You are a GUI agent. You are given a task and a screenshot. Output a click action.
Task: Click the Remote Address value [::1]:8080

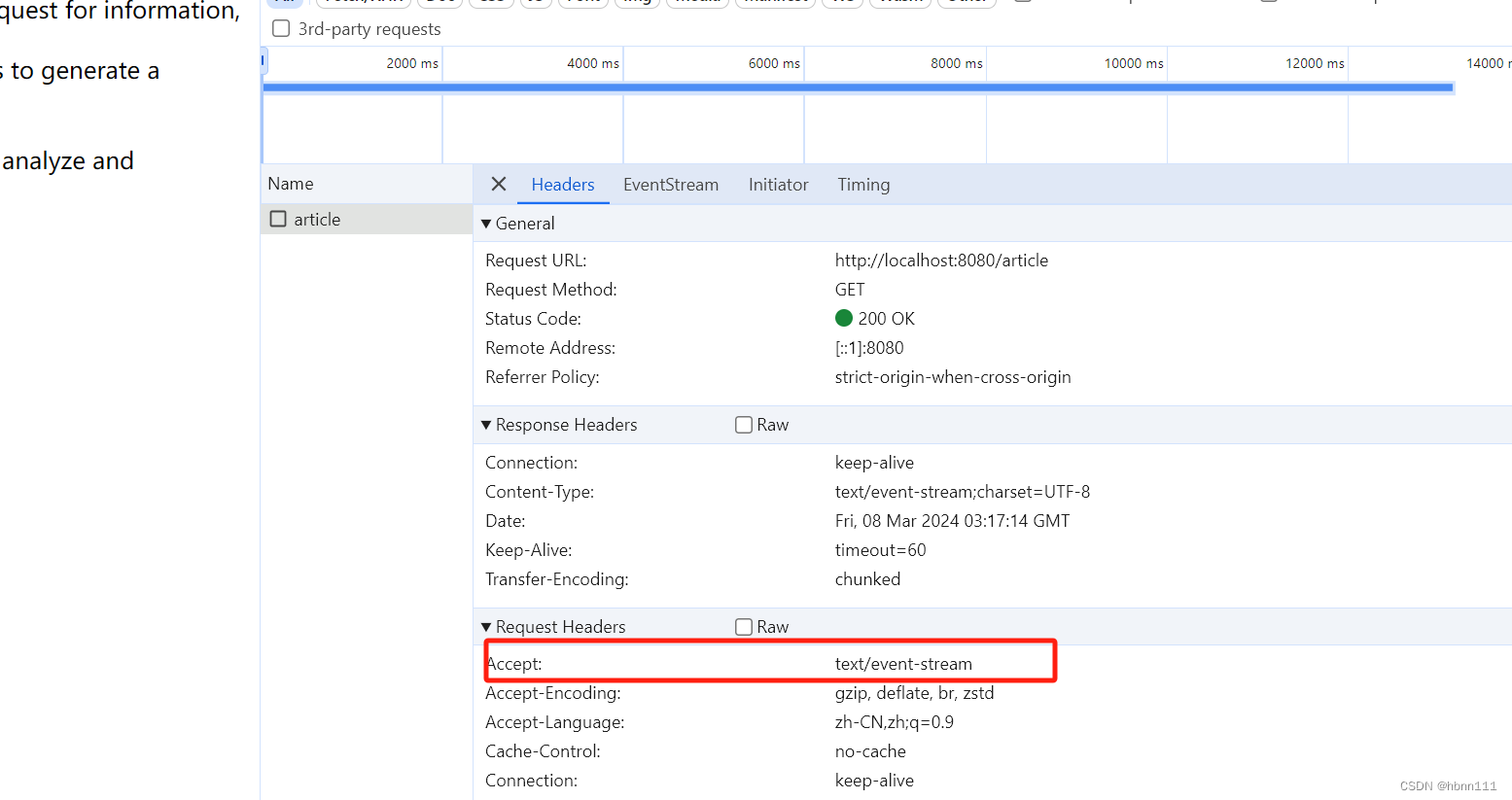[x=869, y=348]
